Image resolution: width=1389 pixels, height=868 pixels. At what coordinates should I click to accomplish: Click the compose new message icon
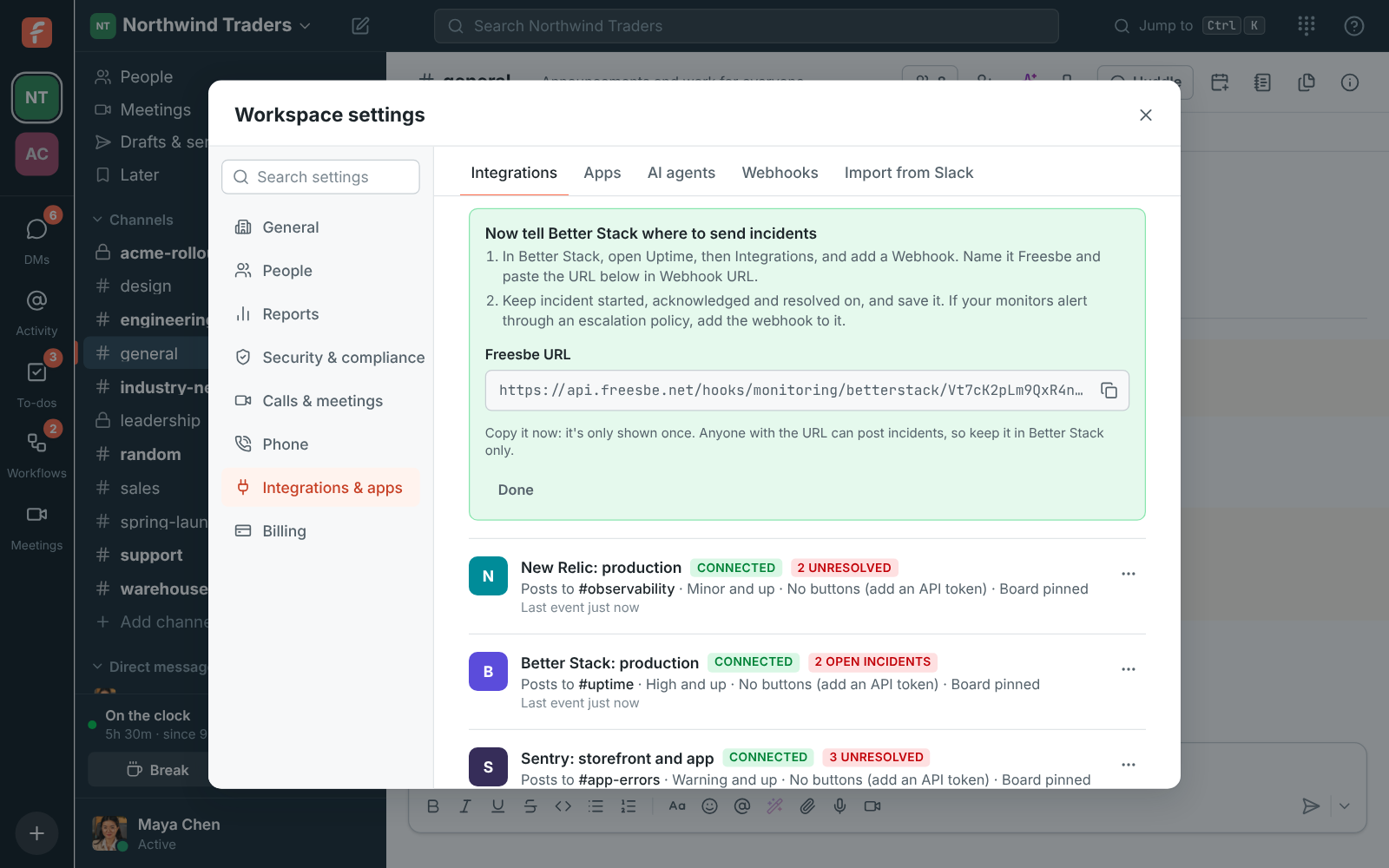(360, 26)
